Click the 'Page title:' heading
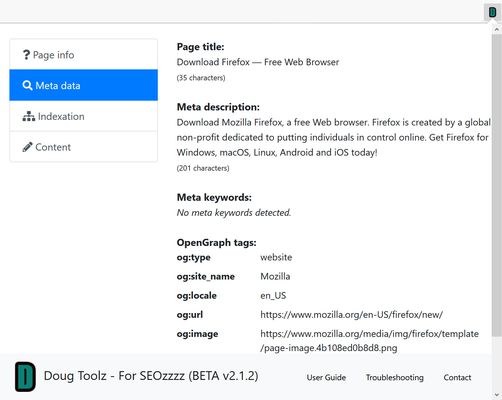The width and height of the screenshot is (502, 400). tap(200, 47)
